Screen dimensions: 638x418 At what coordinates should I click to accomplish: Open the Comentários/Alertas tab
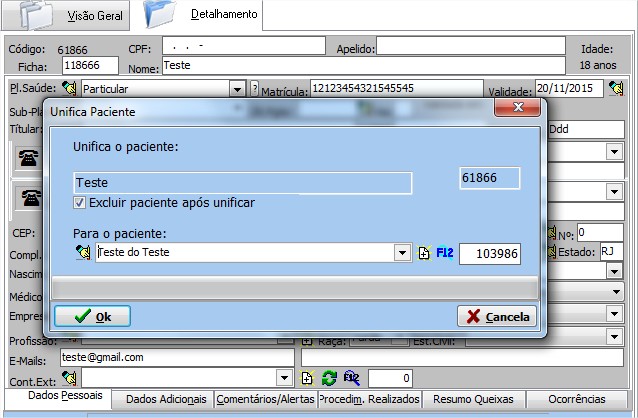[265, 399]
